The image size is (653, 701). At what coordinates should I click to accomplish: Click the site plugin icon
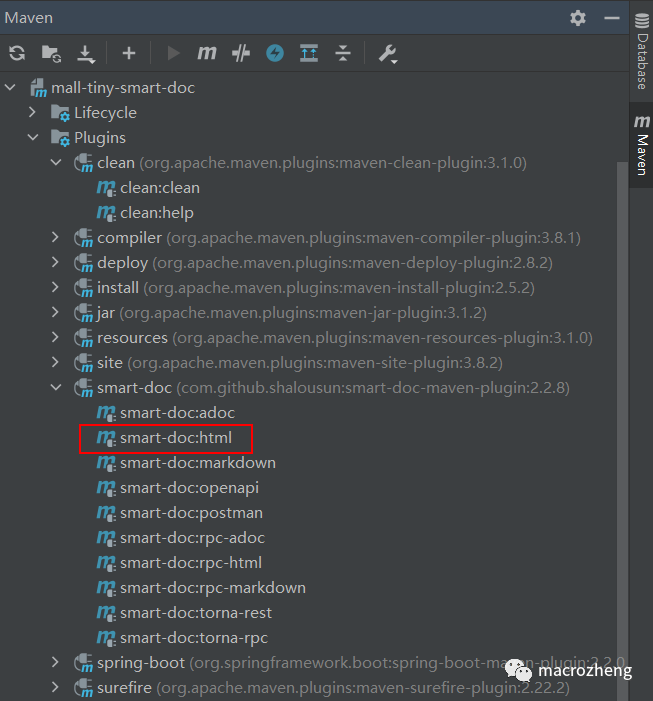[84, 363]
